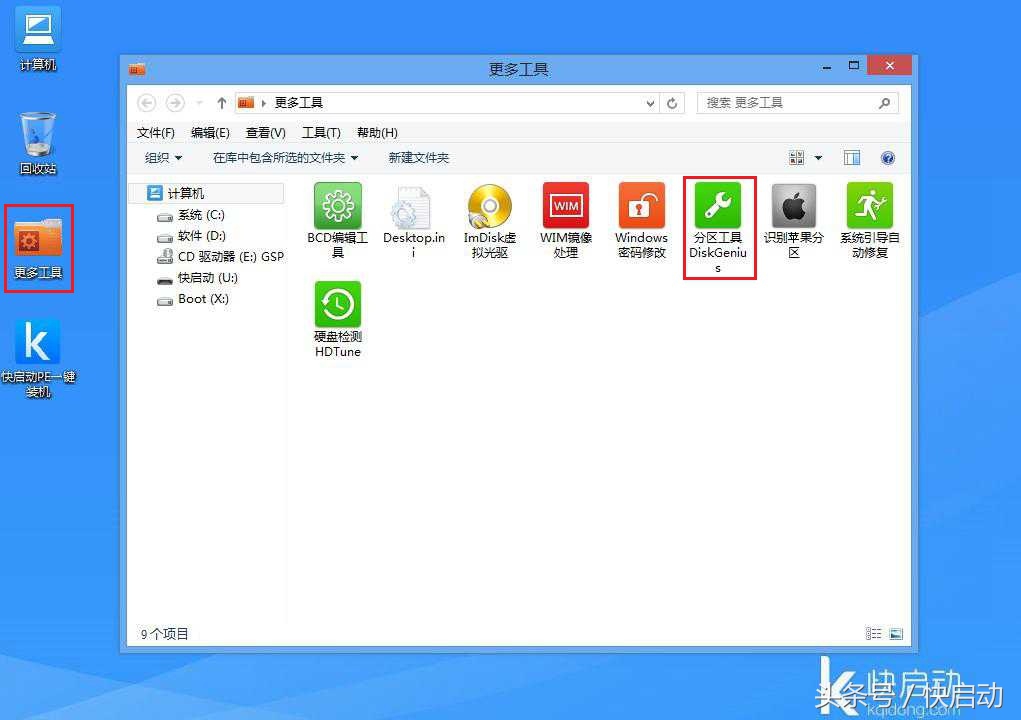
Task: Open the Windows密码修改 password tool
Action: (641, 216)
